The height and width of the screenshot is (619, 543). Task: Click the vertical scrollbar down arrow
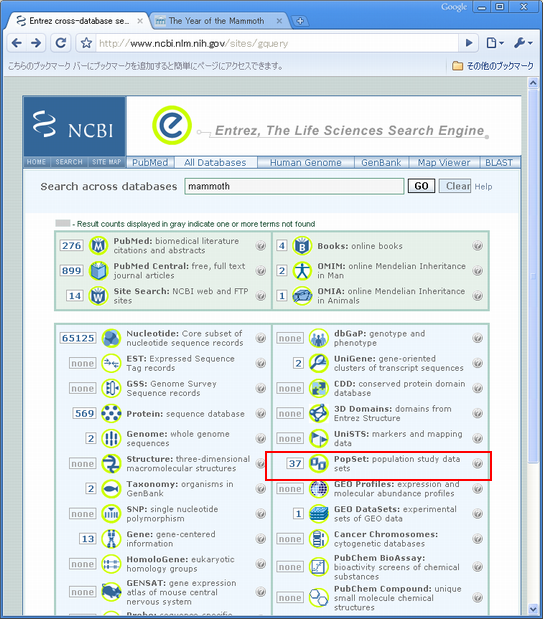pos(533,609)
